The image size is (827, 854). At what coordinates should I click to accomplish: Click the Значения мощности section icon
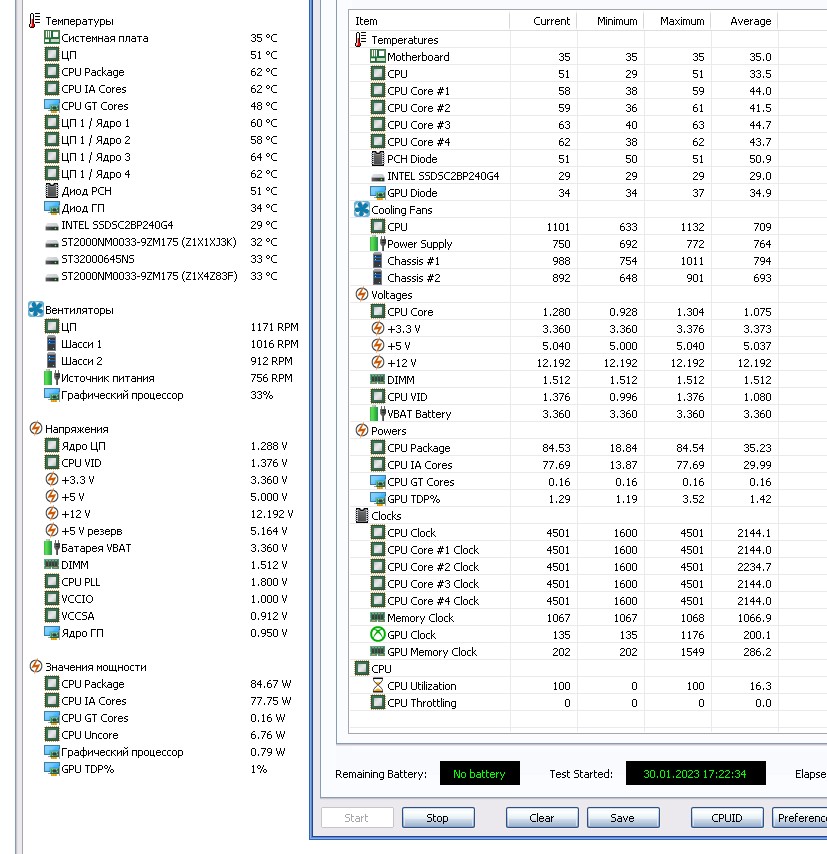(x=35, y=666)
